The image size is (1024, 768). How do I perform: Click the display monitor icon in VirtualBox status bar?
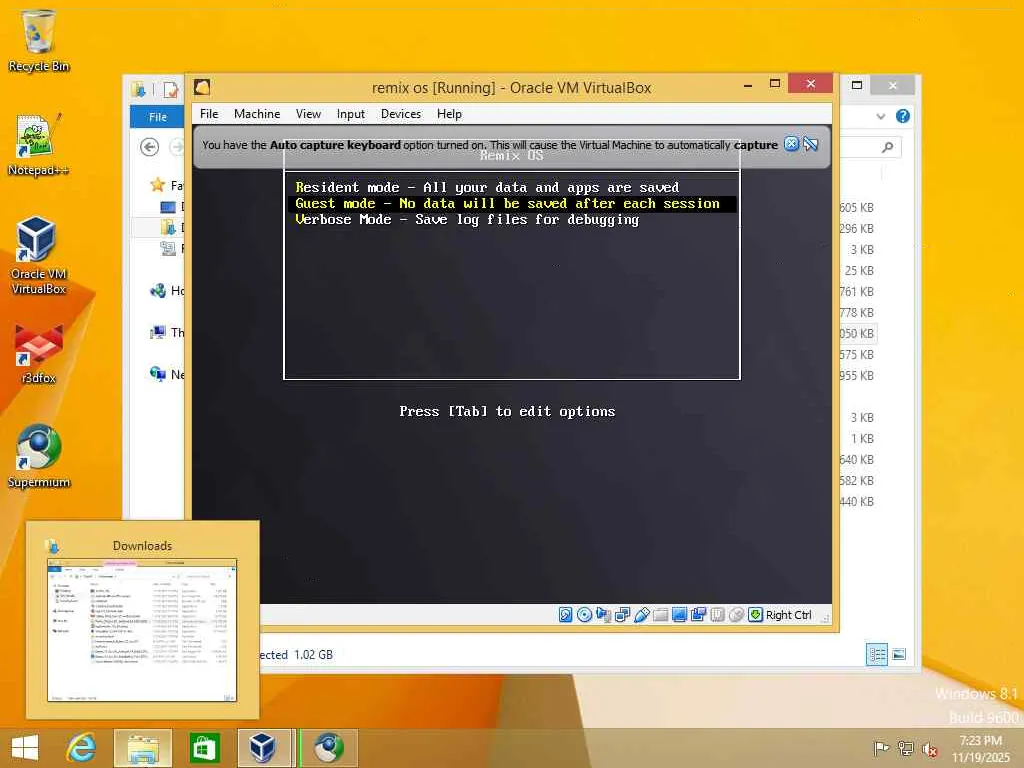[x=679, y=615]
